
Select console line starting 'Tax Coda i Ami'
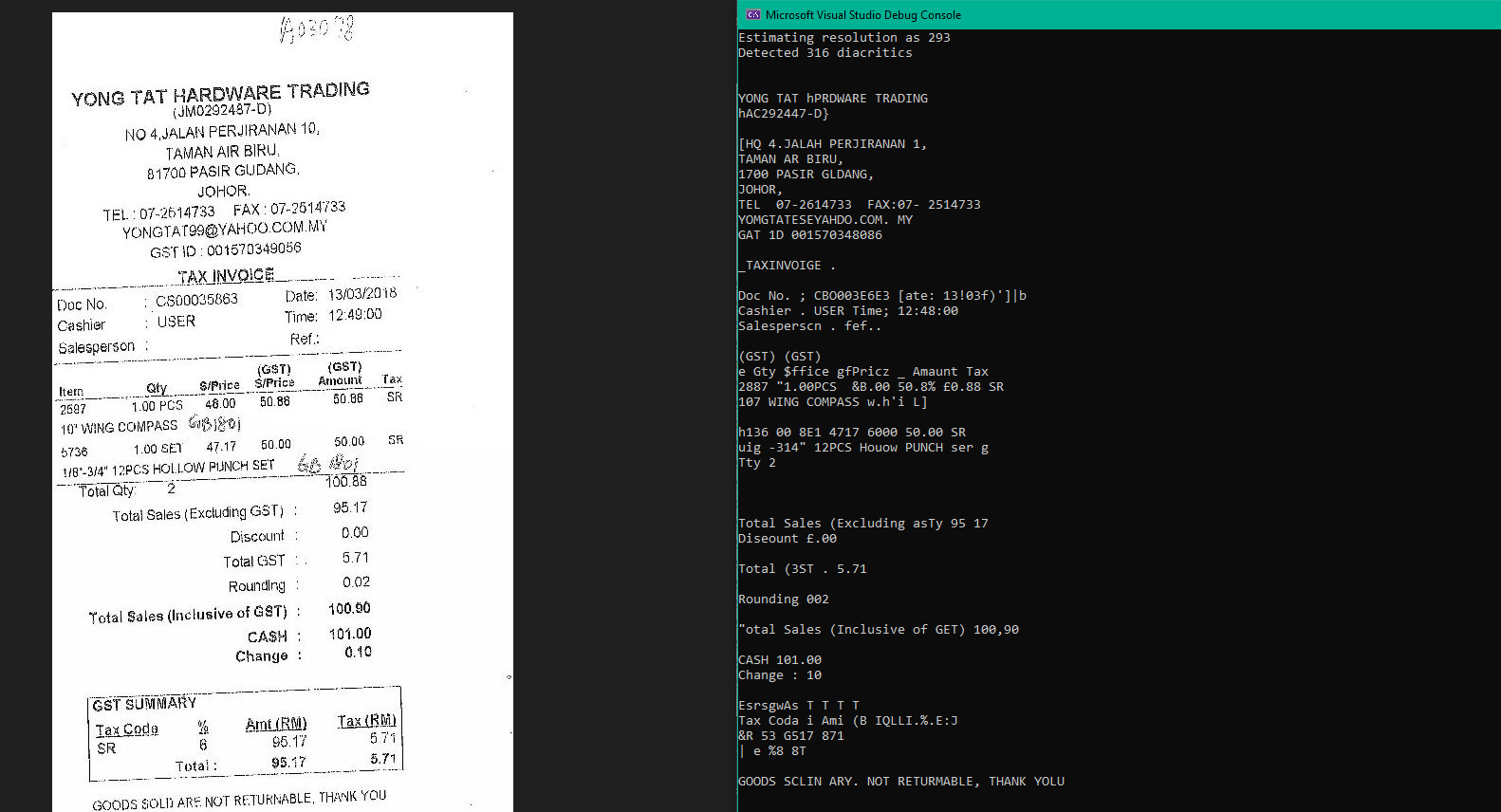click(847, 721)
